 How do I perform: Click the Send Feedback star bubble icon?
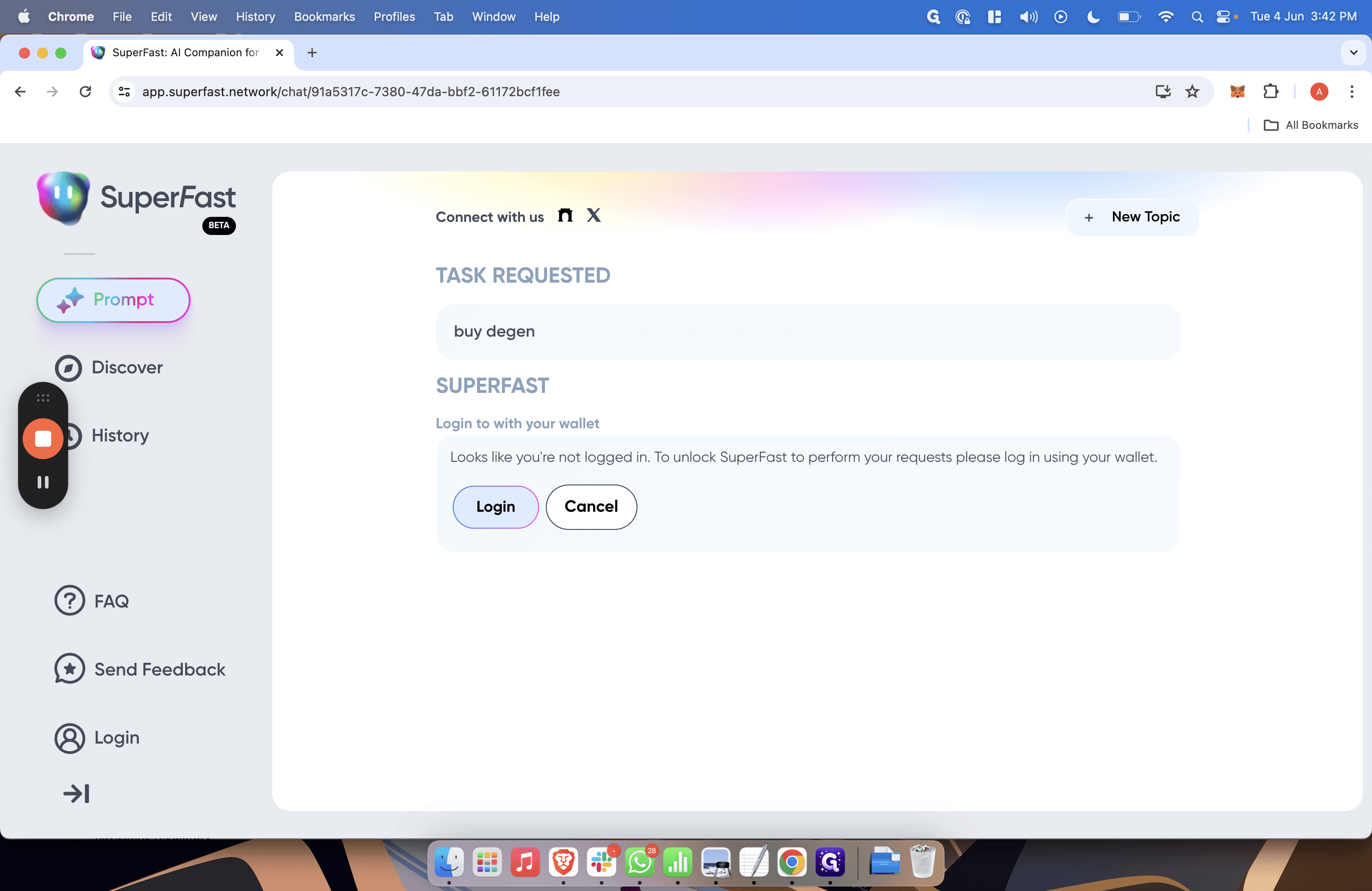[70, 669]
